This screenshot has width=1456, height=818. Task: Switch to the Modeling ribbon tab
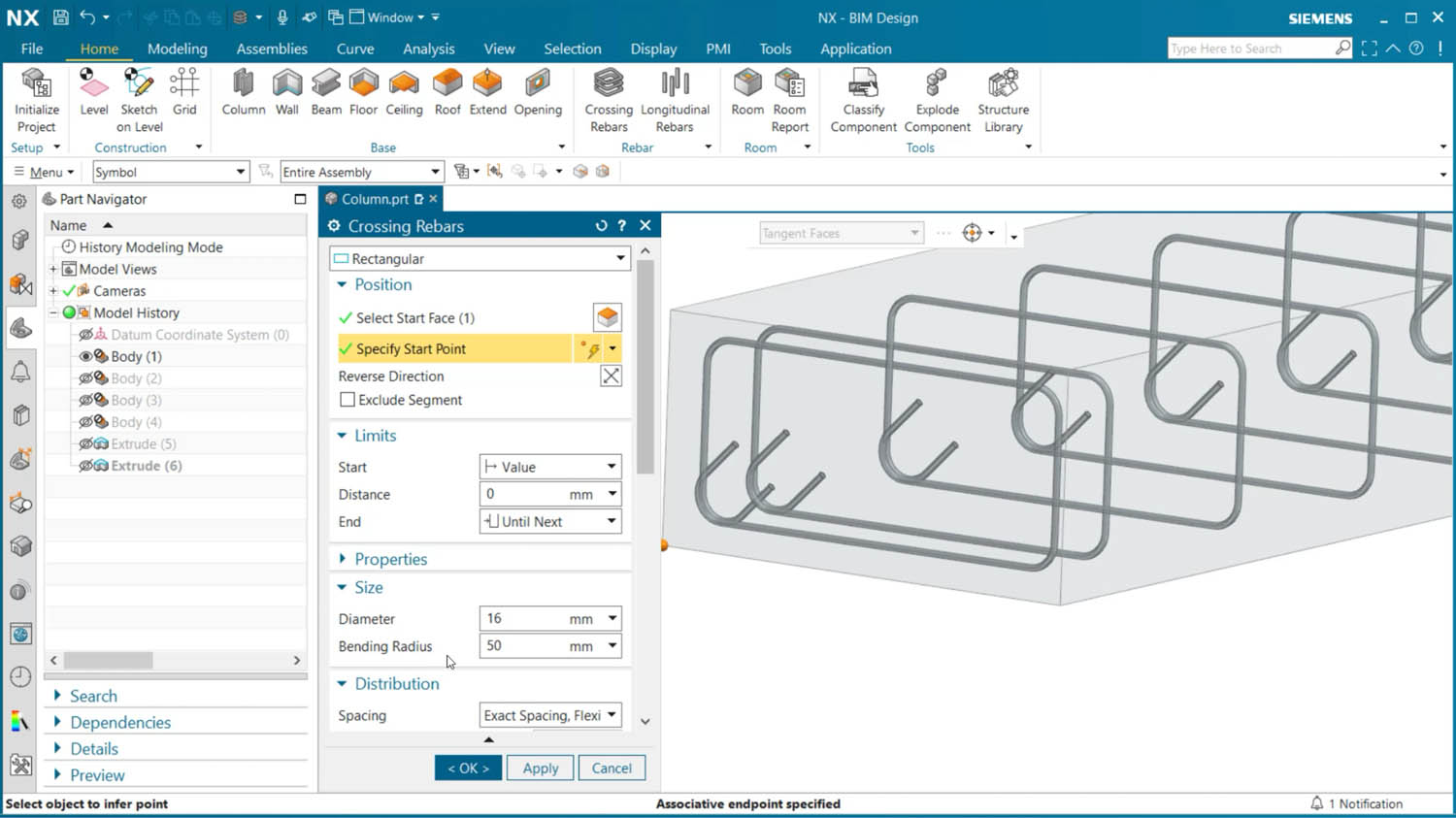point(178,49)
